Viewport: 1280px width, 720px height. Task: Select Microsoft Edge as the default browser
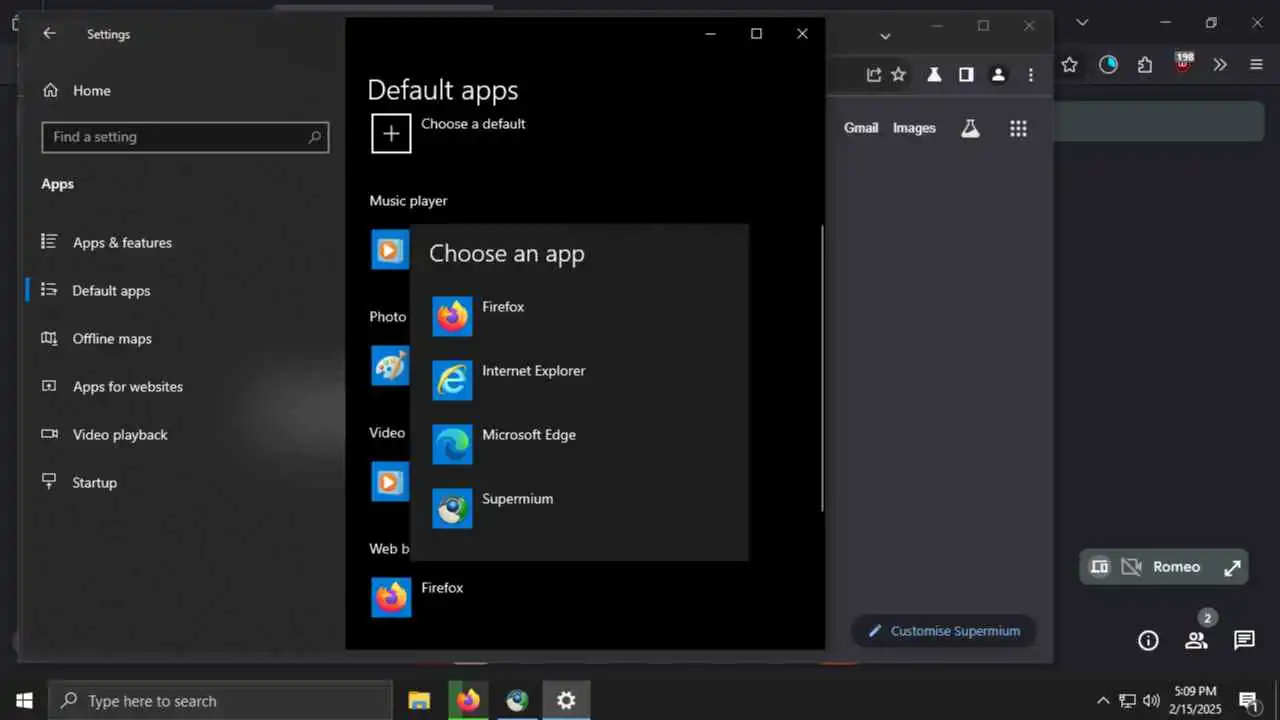[579, 444]
